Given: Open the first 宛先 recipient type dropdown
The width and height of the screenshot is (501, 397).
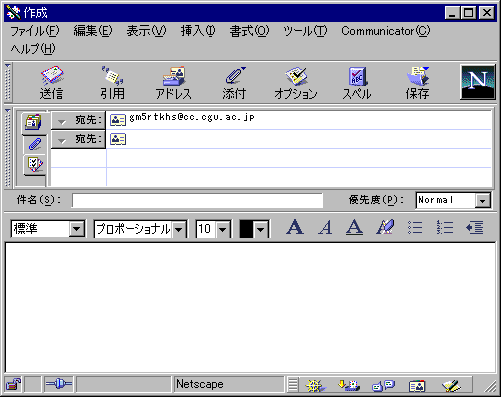Looking at the screenshot, I should pos(78,120).
